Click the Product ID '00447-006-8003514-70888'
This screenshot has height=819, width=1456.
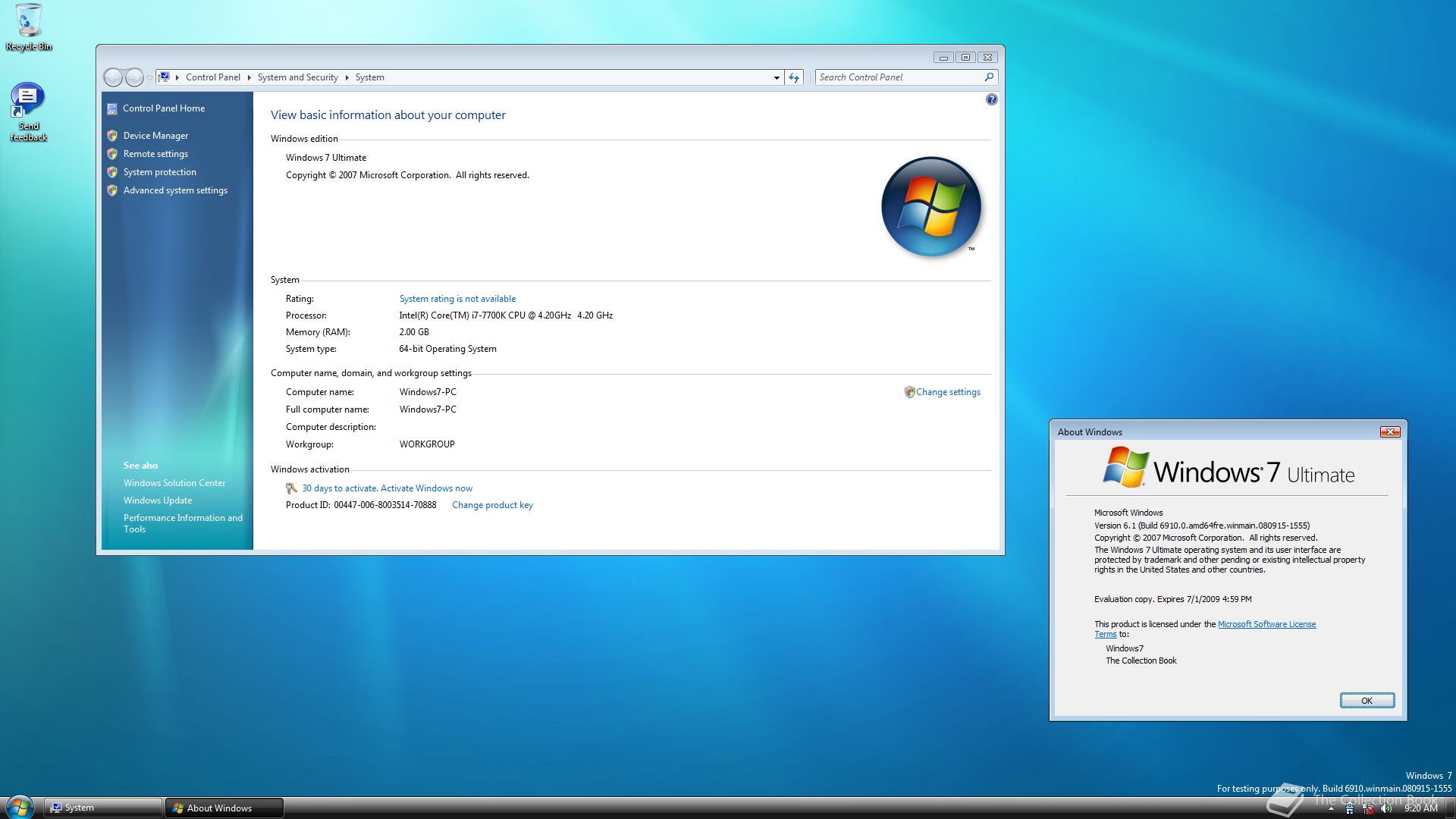point(385,505)
